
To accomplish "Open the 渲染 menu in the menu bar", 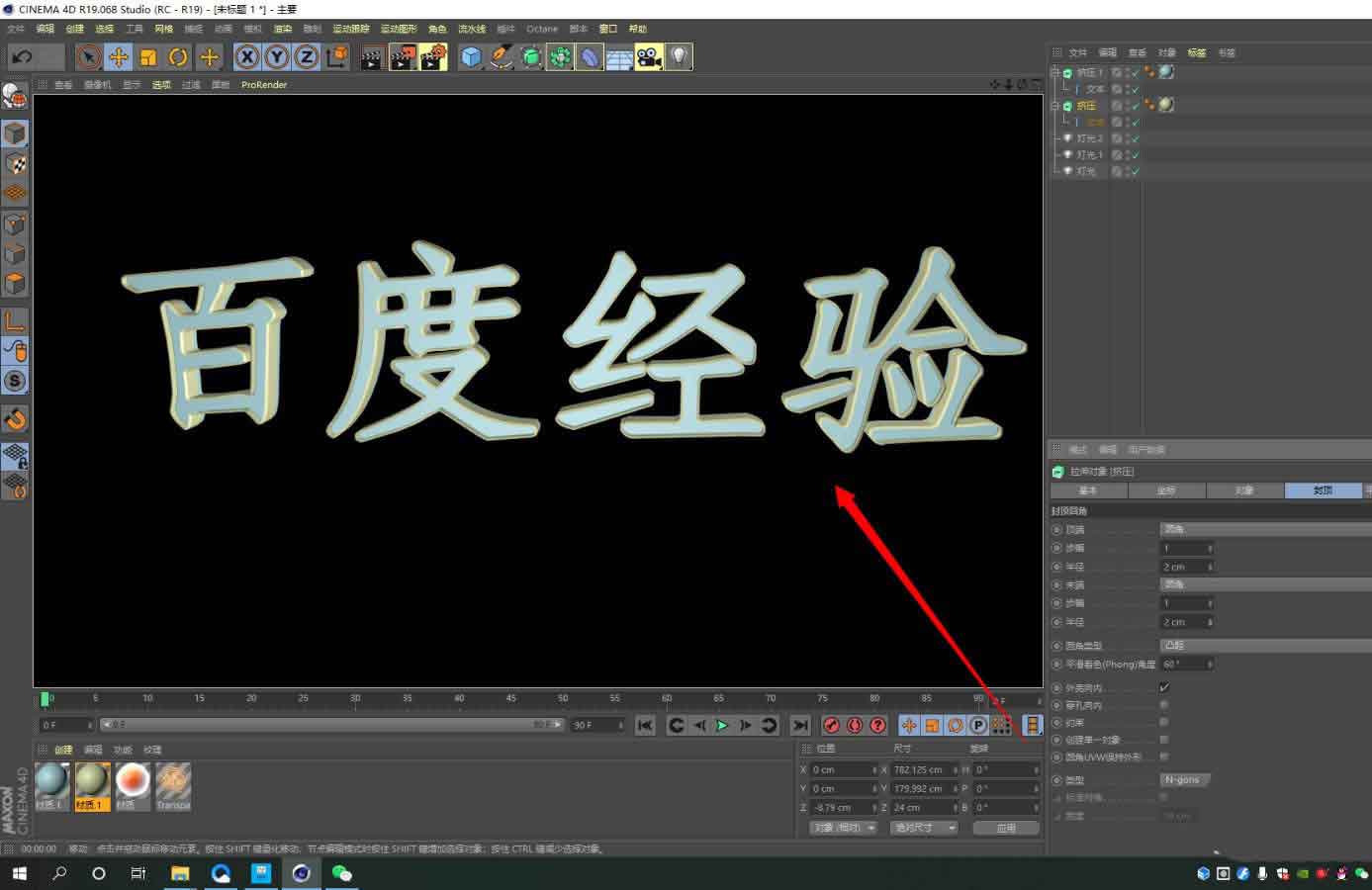I will (x=282, y=29).
